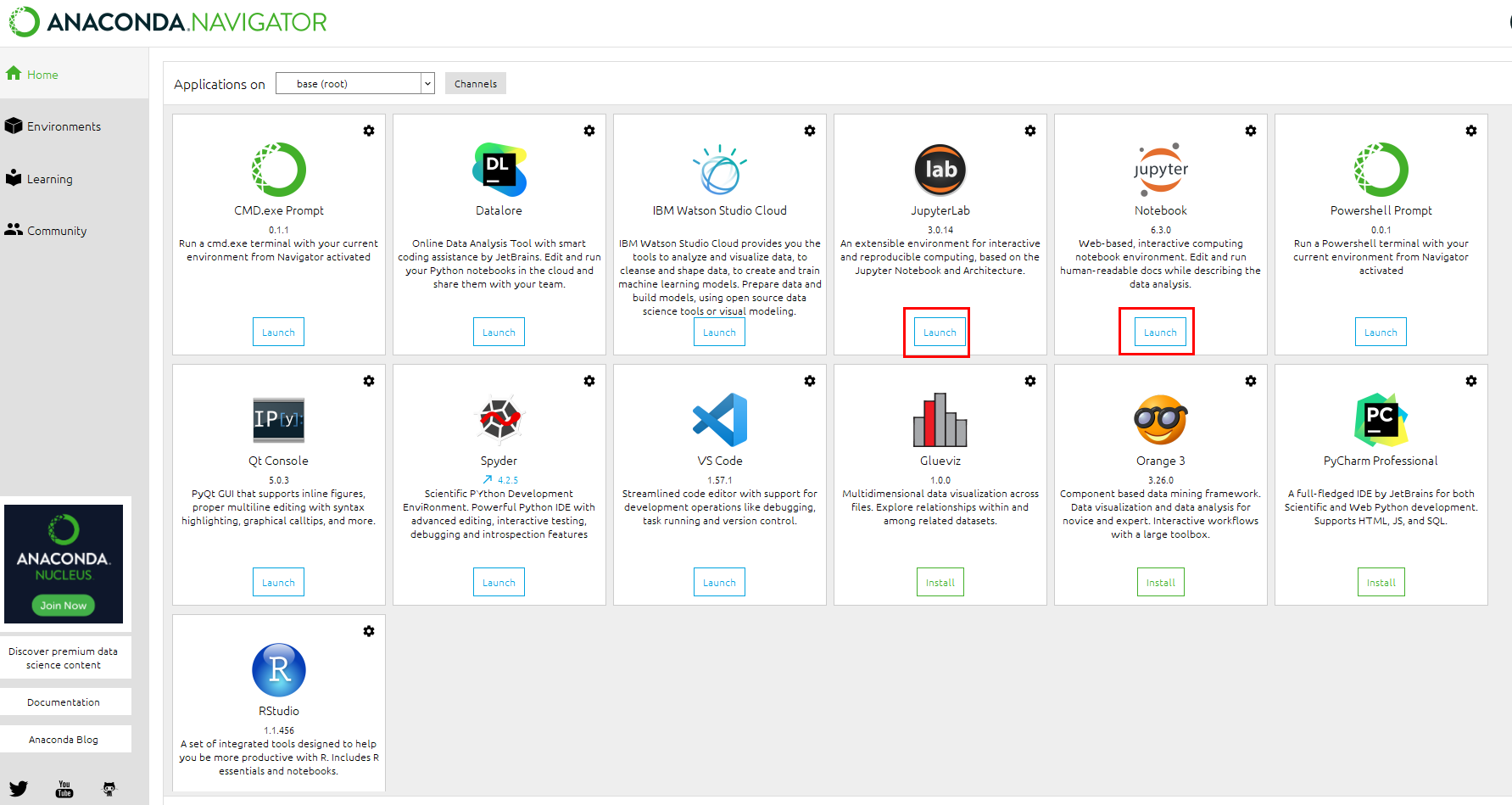Go to the Home tab
The width and height of the screenshot is (1512, 805).
pyautogui.click(x=74, y=75)
